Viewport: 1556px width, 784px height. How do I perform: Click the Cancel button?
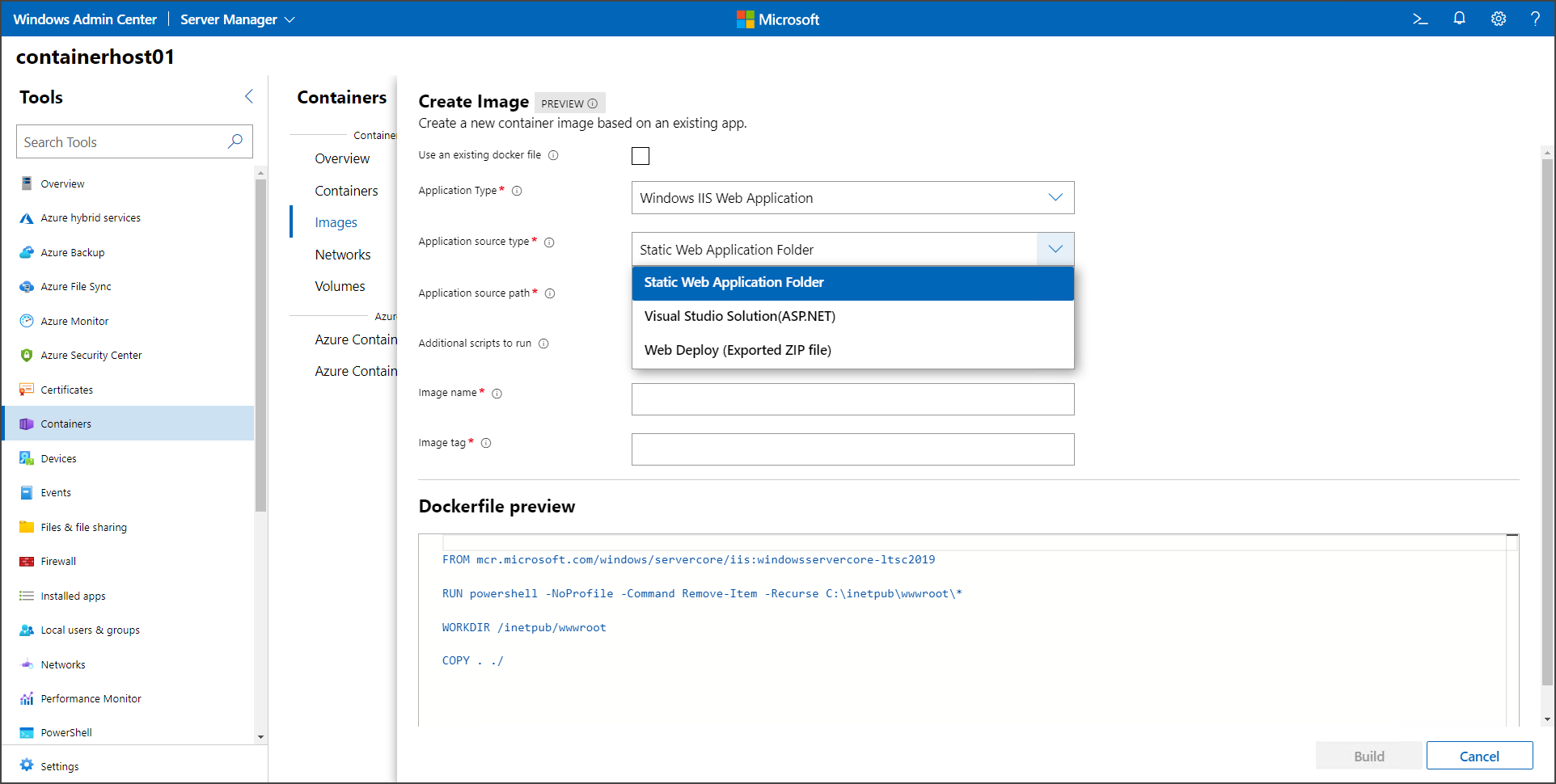point(1479,756)
